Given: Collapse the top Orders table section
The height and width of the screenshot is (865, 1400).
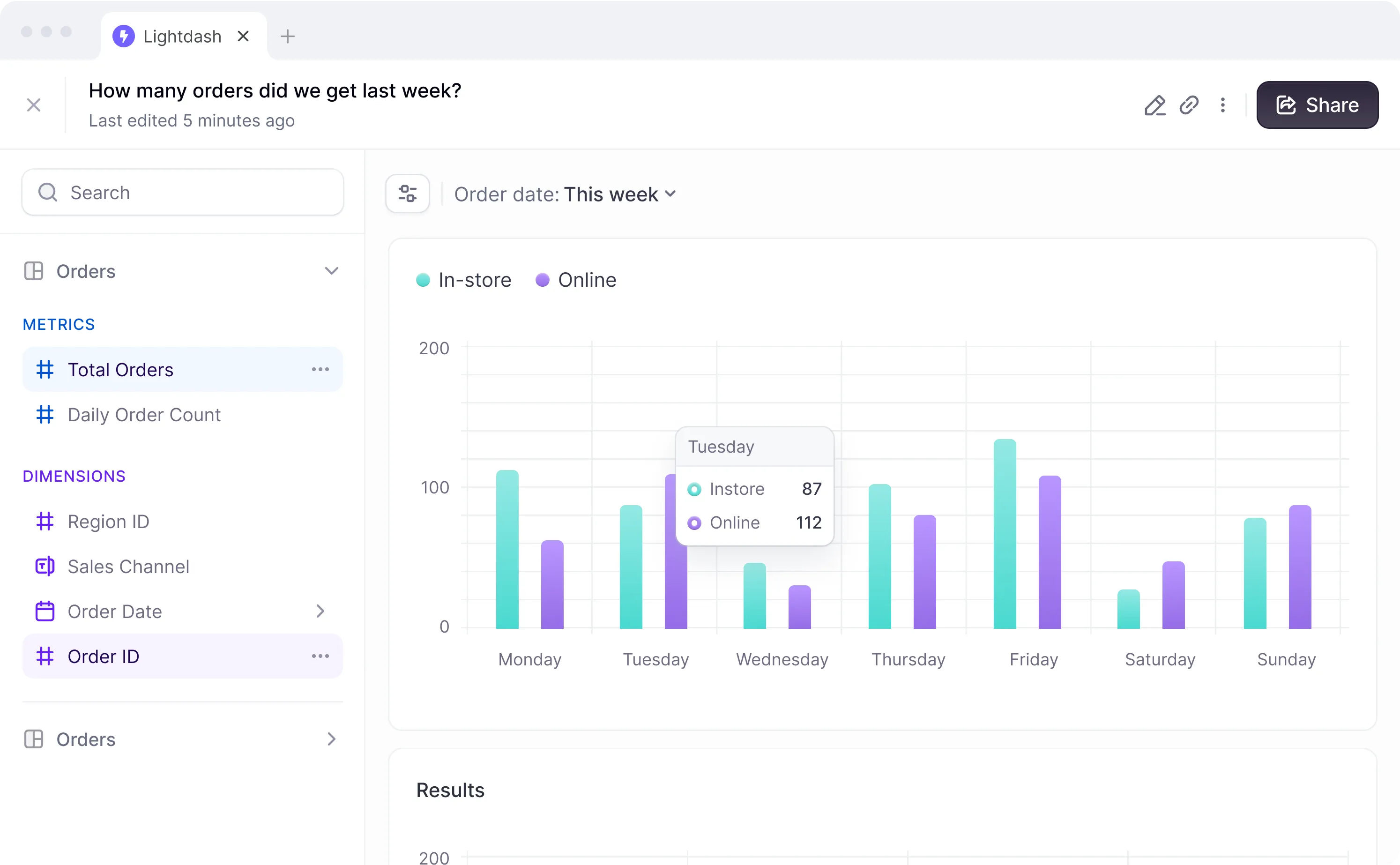Looking at the screenshot, I should [331, 271].
